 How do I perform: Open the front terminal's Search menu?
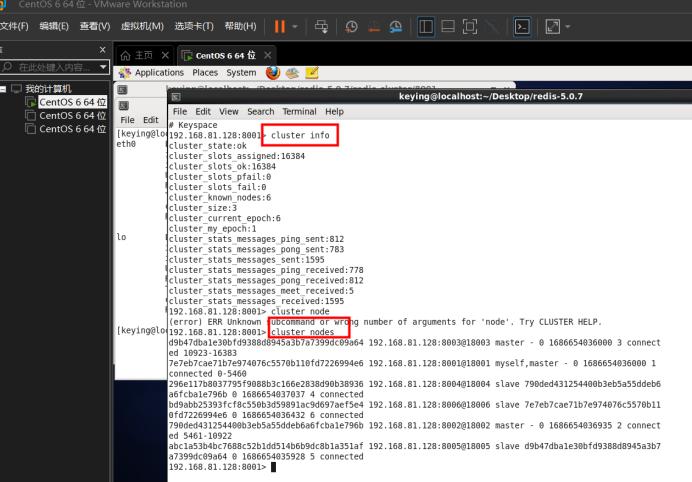(261, 112)
